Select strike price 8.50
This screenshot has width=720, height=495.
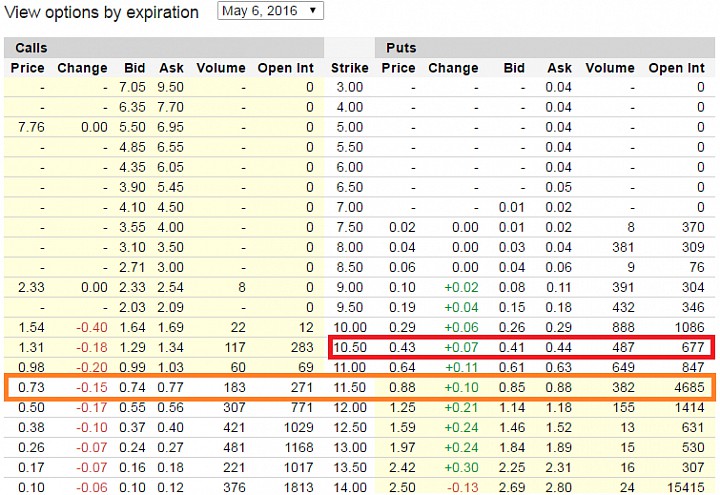(x=349, y=267)
